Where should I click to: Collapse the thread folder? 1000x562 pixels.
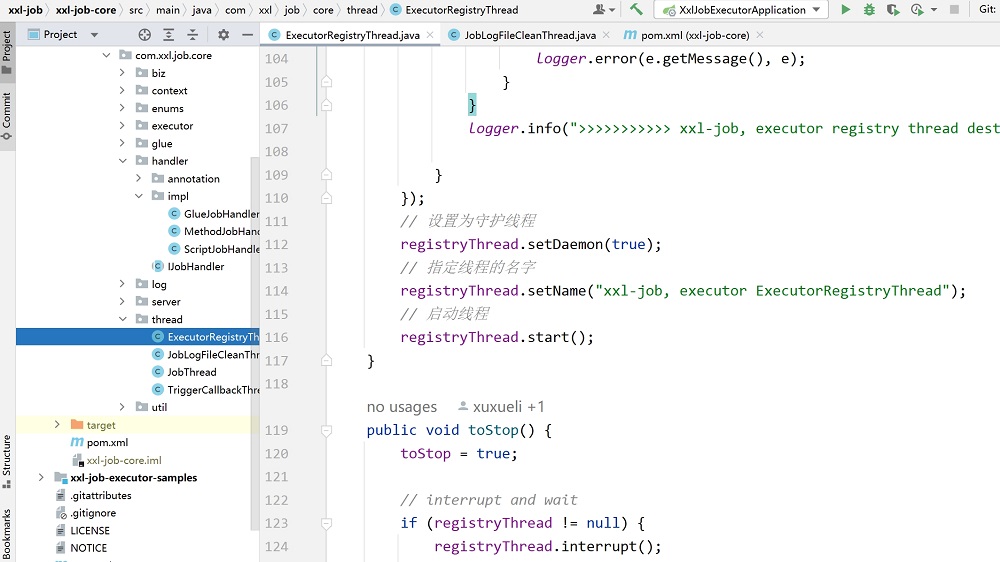(122, 320)
